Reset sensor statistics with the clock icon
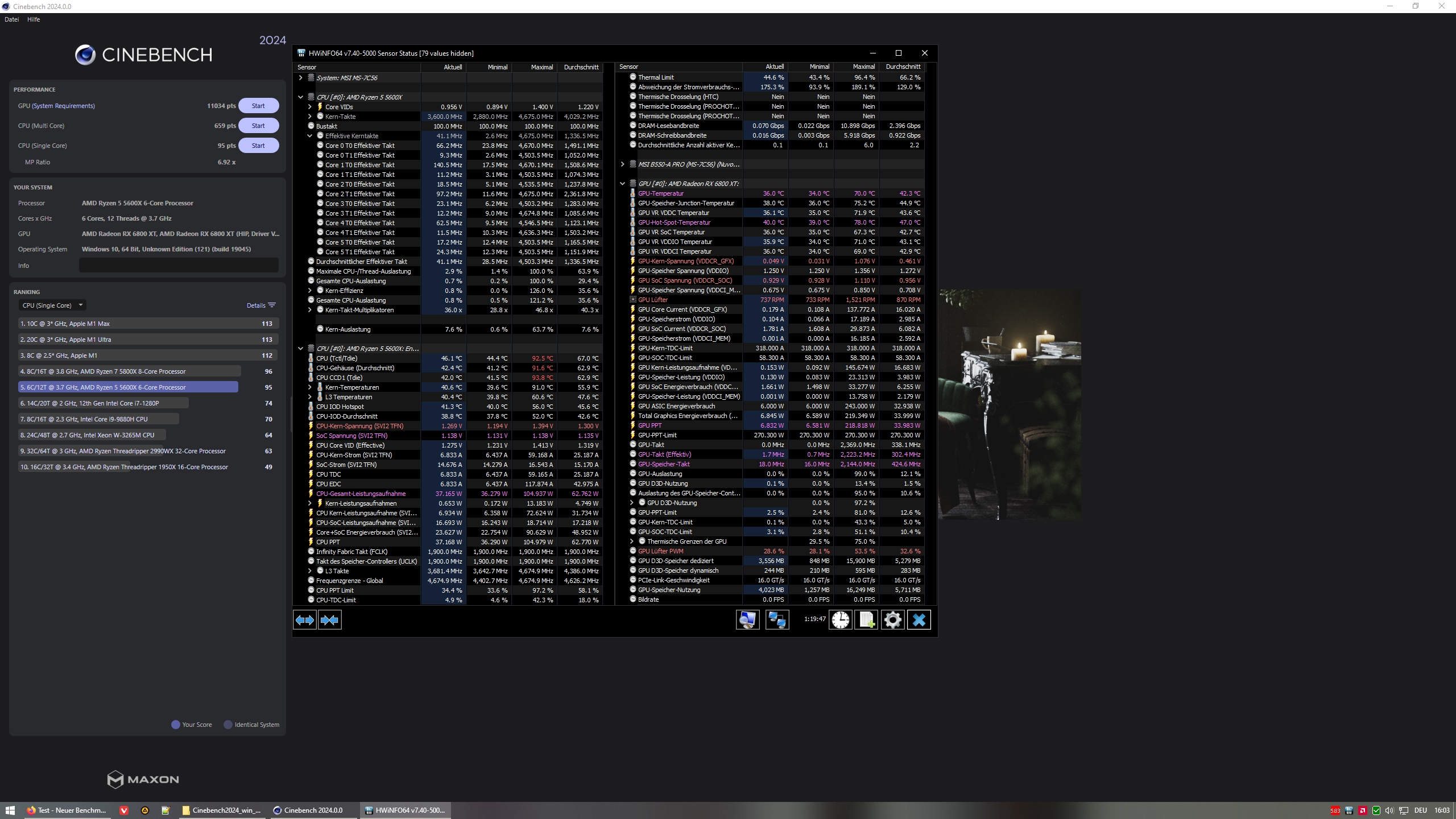 (x=840, y=620)
